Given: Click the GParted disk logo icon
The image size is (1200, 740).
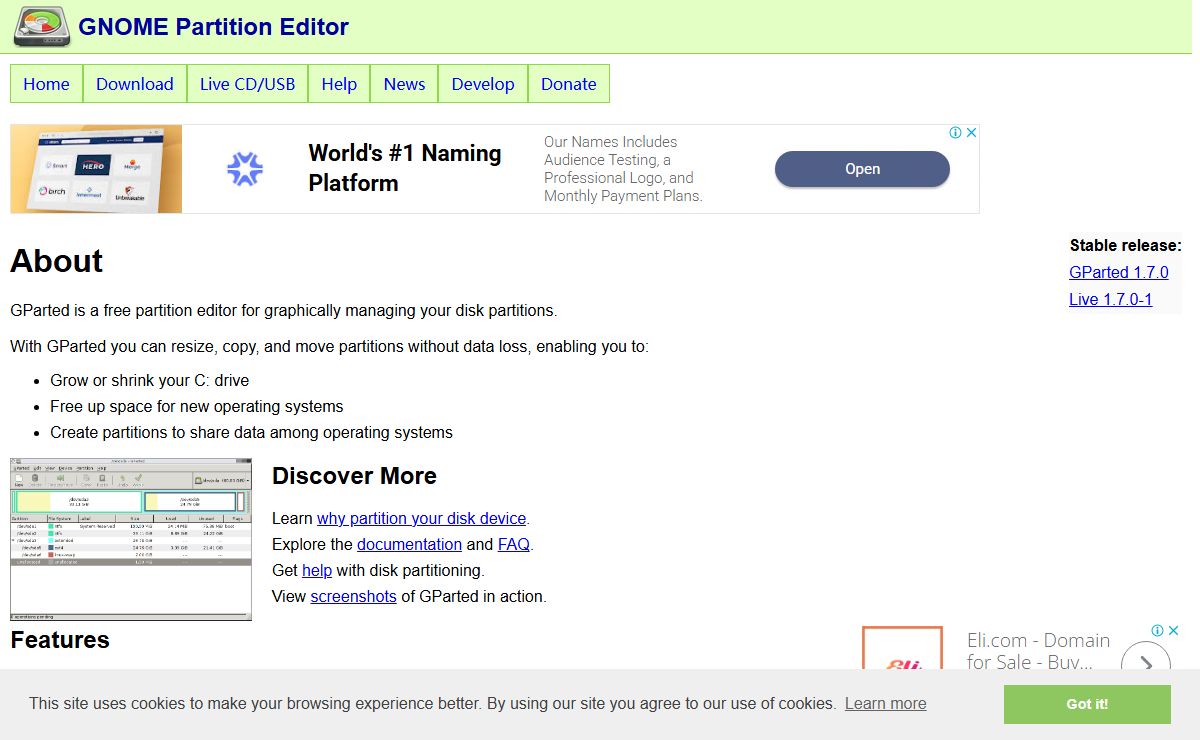Looking at the screenshot, I should click(x=41, y=26).
